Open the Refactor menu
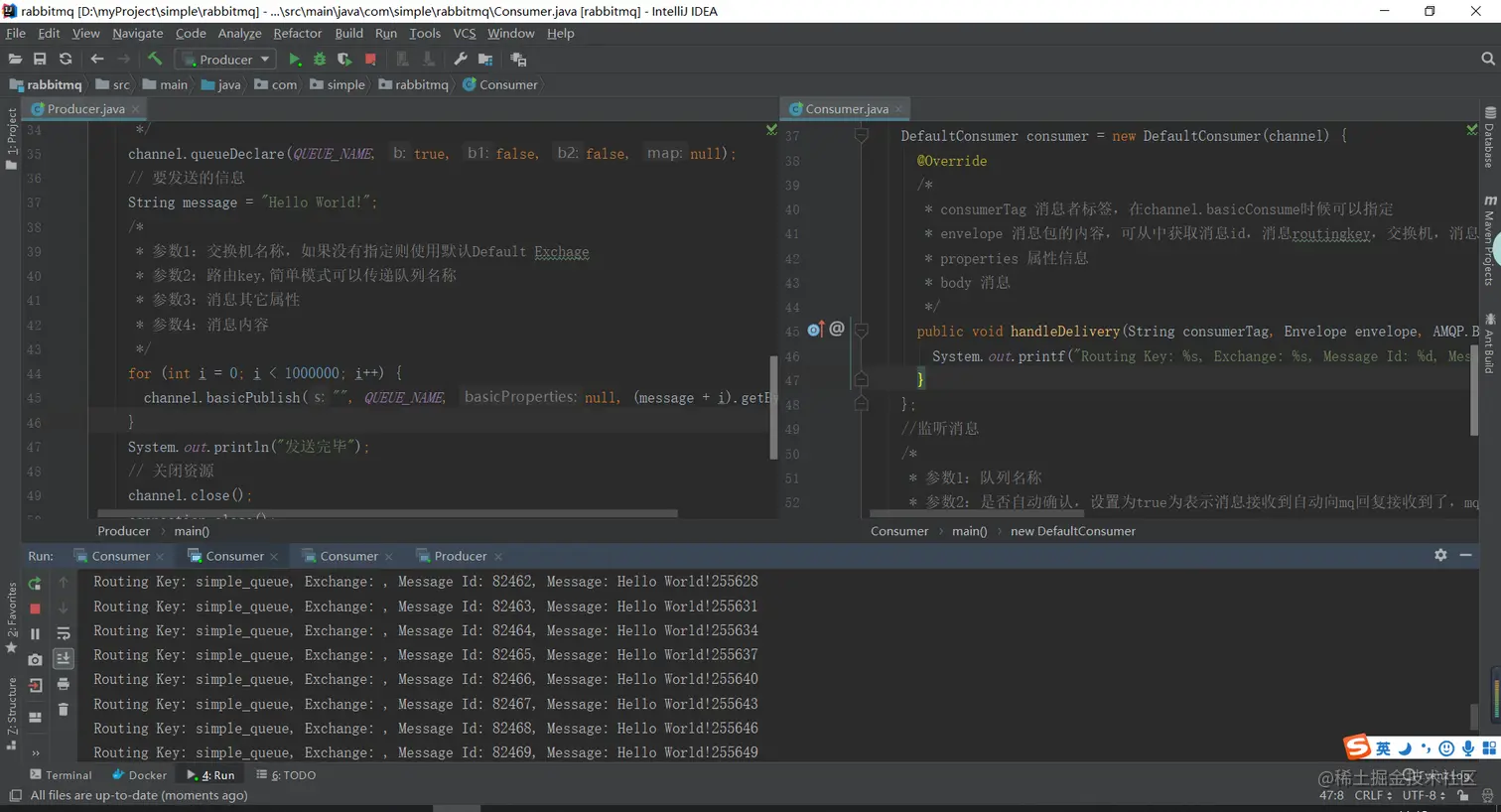The image size is (1501, 812). [297, 33]
